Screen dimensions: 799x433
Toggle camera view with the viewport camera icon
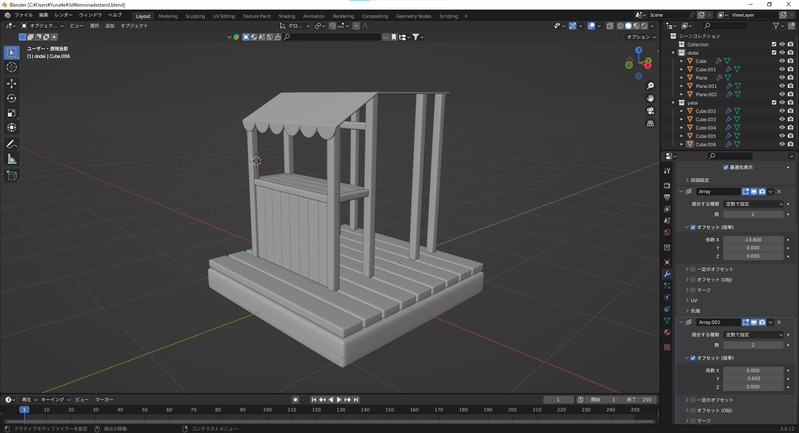tap(650, 110)
